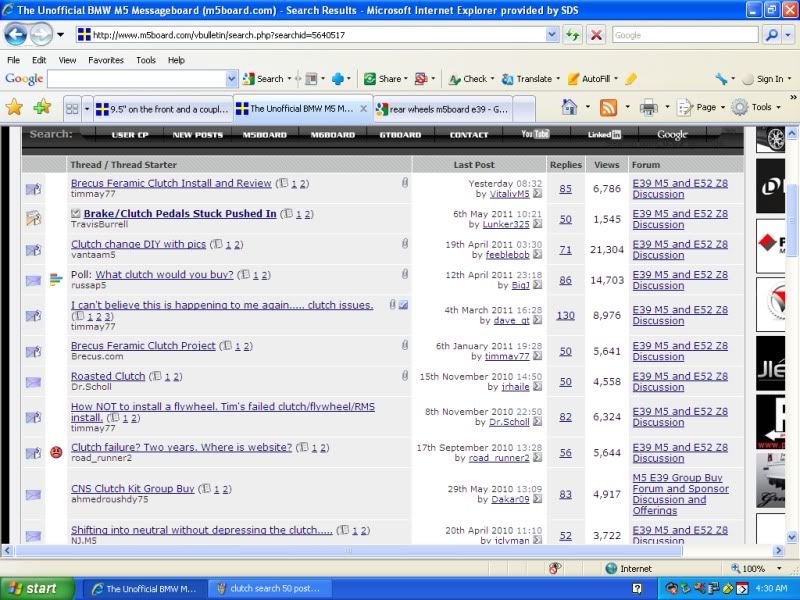800x600 pixels.
Task: Click the Google Toolbar Share button
Action: coord(384,79)
